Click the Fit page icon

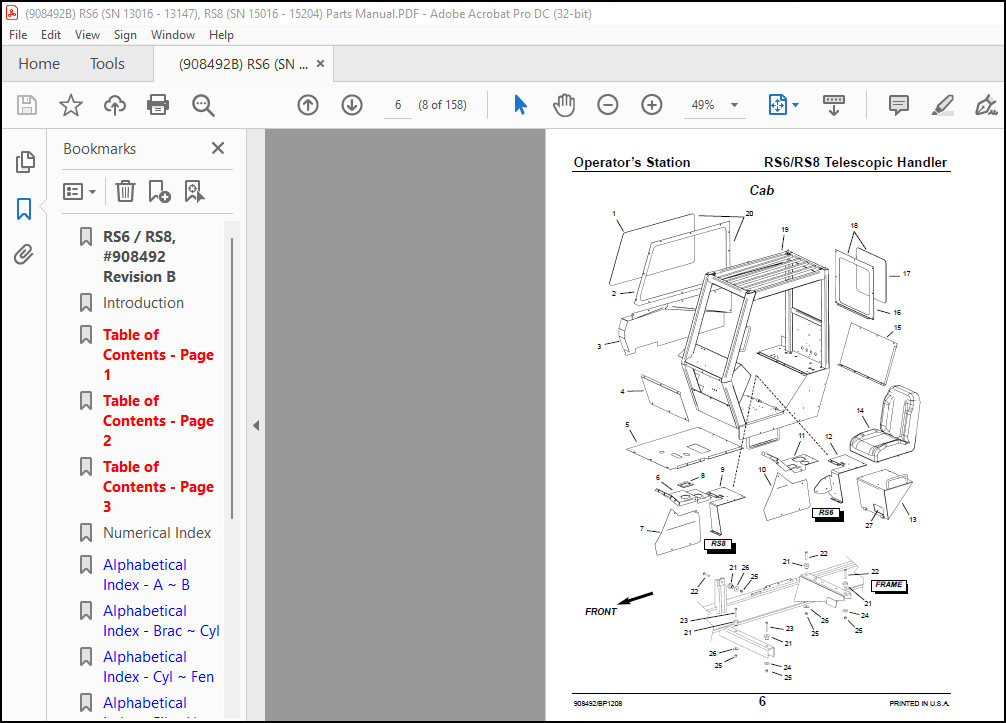click(x=778, y=105)
